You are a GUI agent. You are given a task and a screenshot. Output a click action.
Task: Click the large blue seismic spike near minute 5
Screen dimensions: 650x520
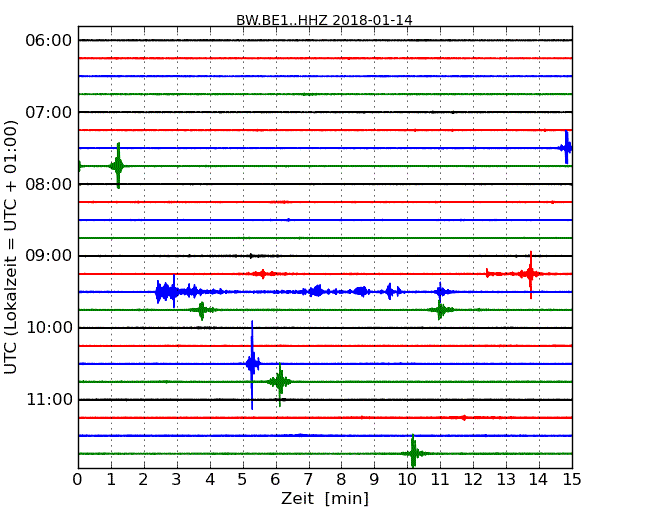(x=252, y=364)
